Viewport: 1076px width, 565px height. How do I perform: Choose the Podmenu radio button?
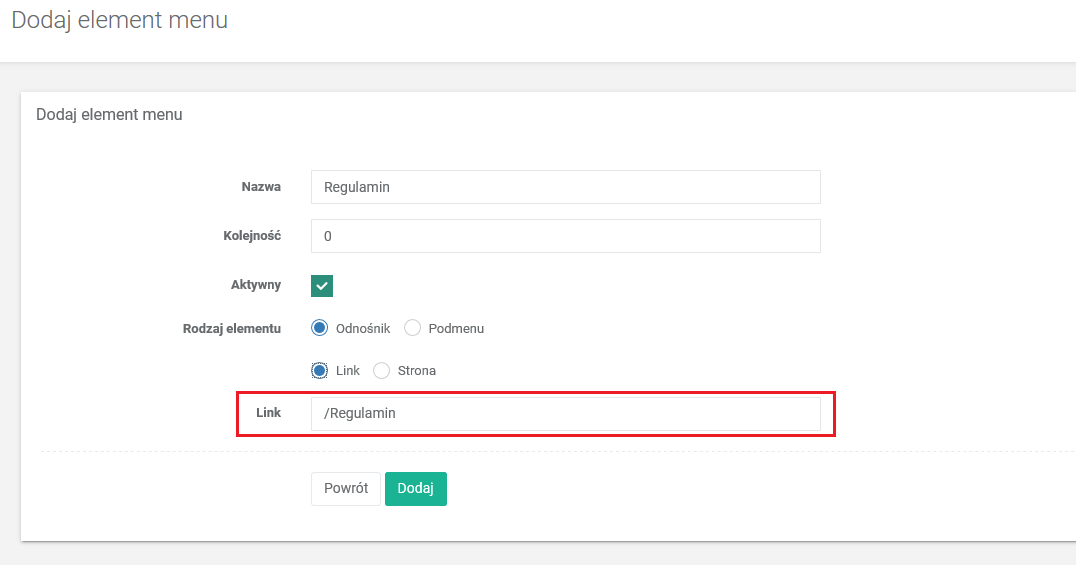412,328
